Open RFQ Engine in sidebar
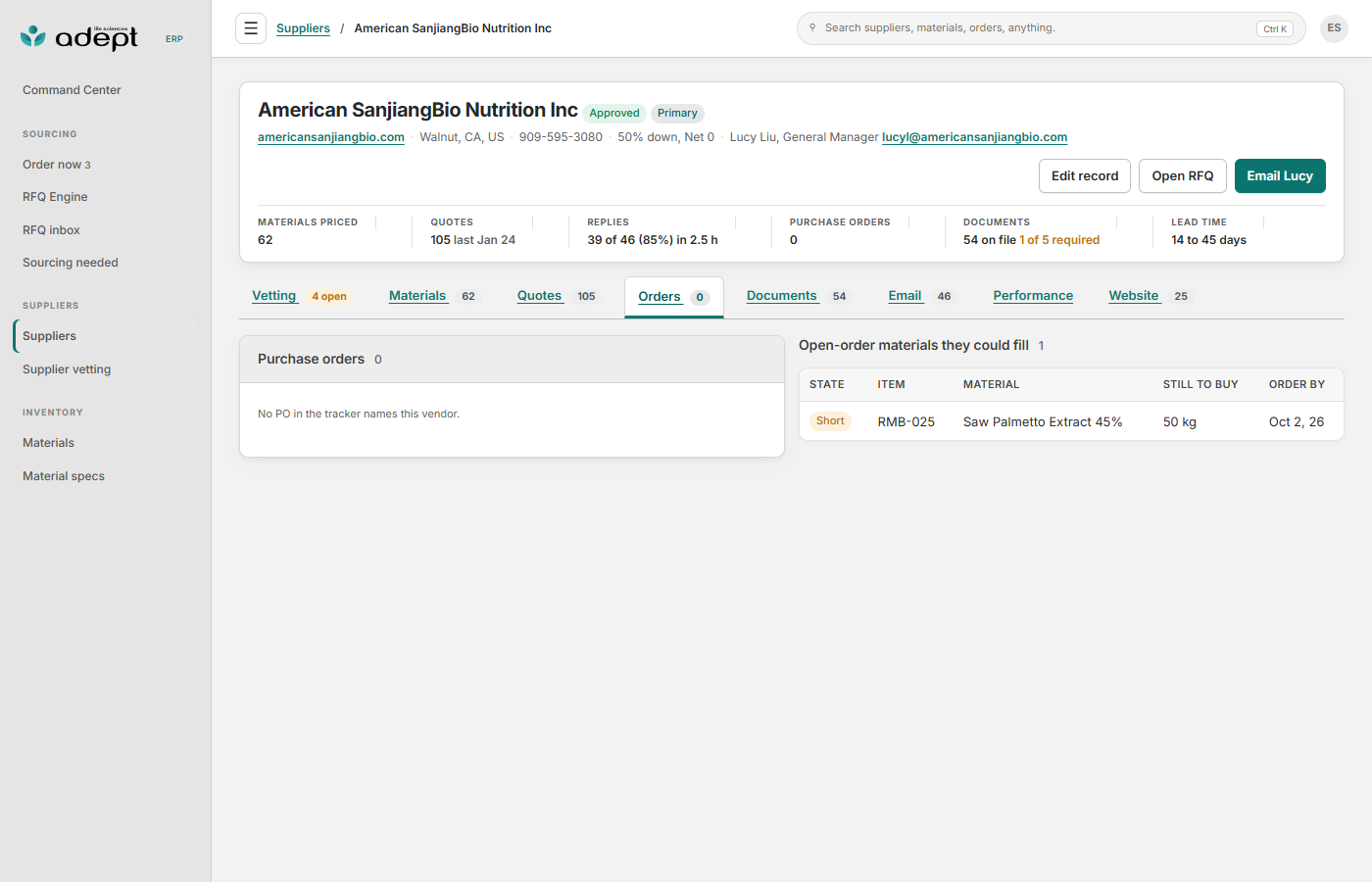The image size is (1372, 882). (x=106, y=197)
